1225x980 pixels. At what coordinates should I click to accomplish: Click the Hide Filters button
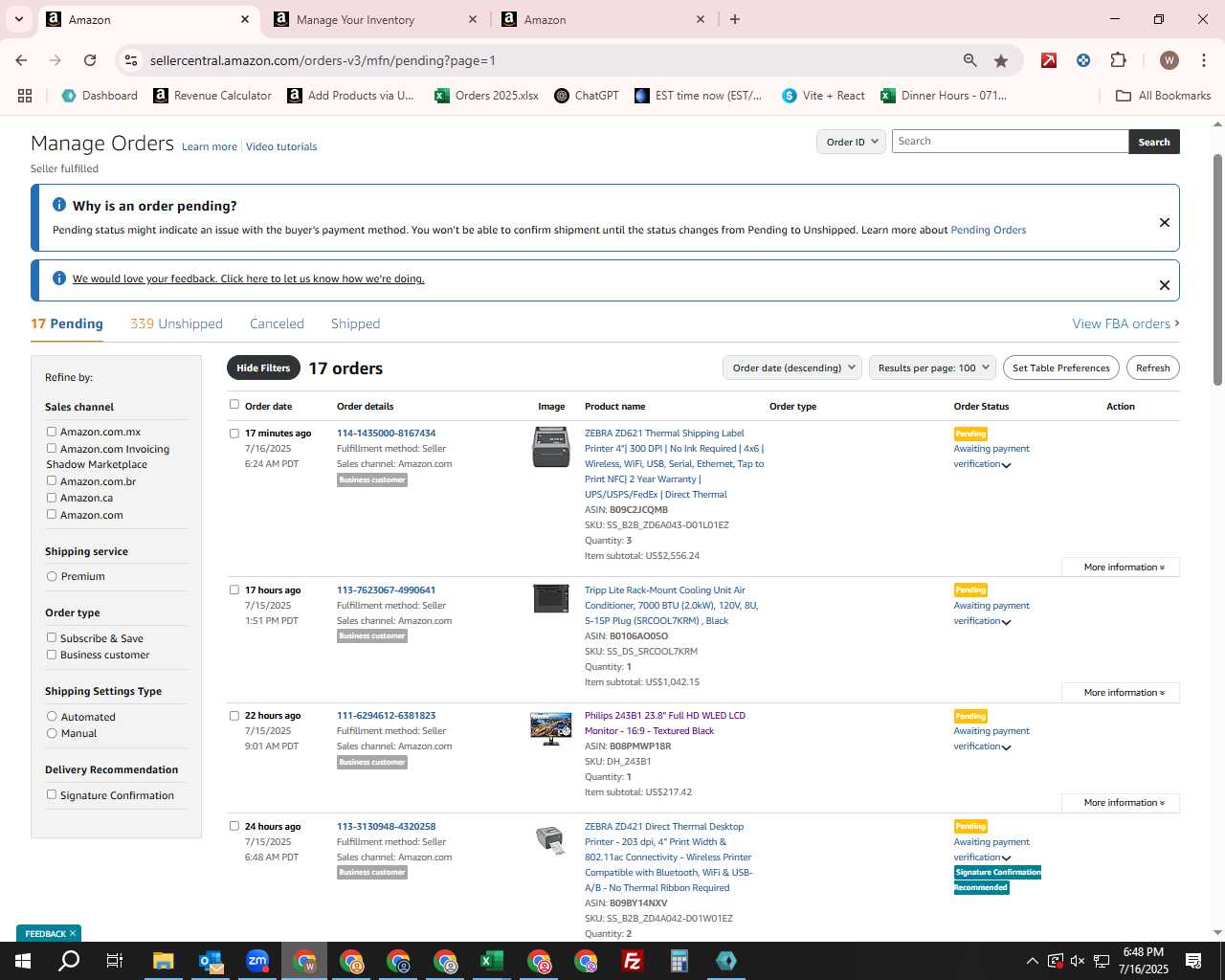click(x=263, y=367)
